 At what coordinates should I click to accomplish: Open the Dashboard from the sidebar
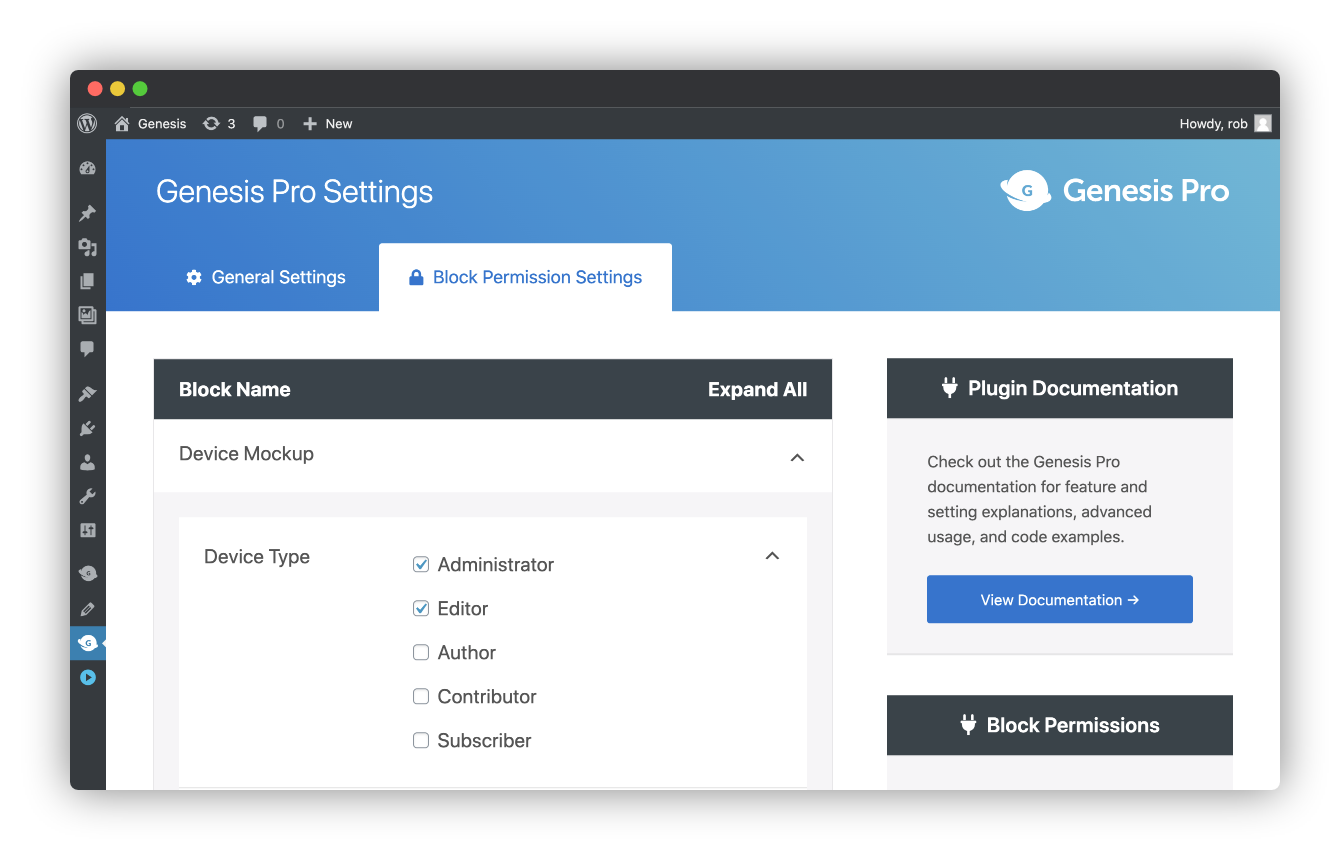tap(87, 169)
